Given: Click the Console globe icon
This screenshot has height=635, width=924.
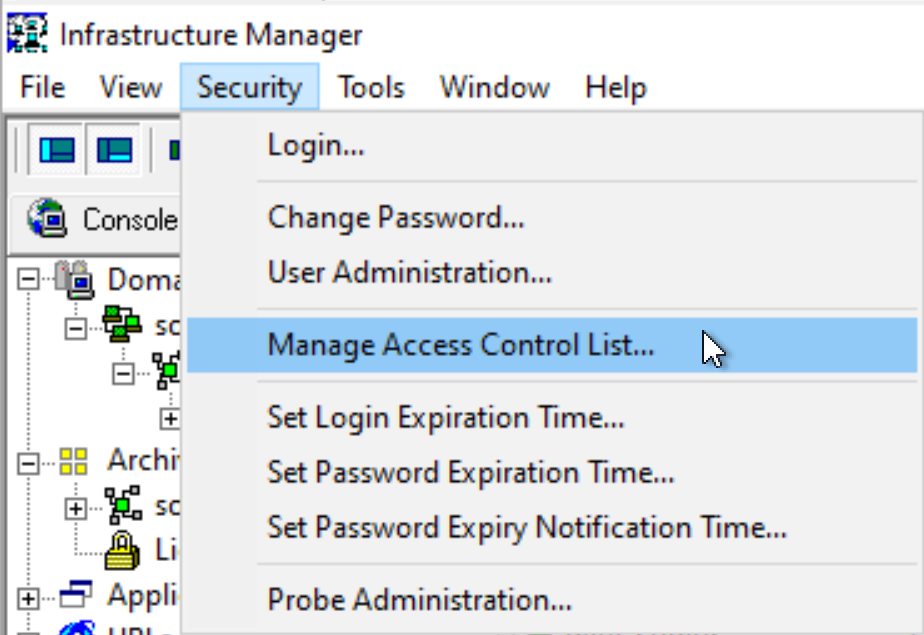Looking at the screenshot, I should point(47,218).
